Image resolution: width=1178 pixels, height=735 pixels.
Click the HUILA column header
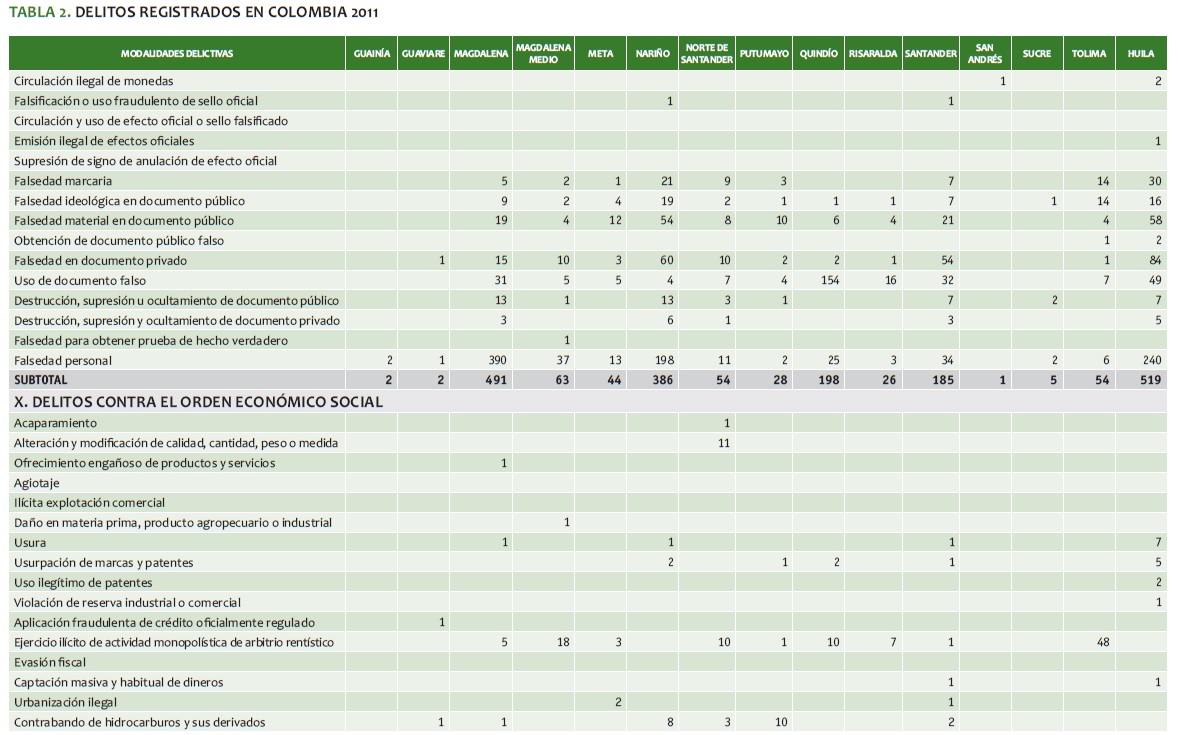(x=1140, y=53)
